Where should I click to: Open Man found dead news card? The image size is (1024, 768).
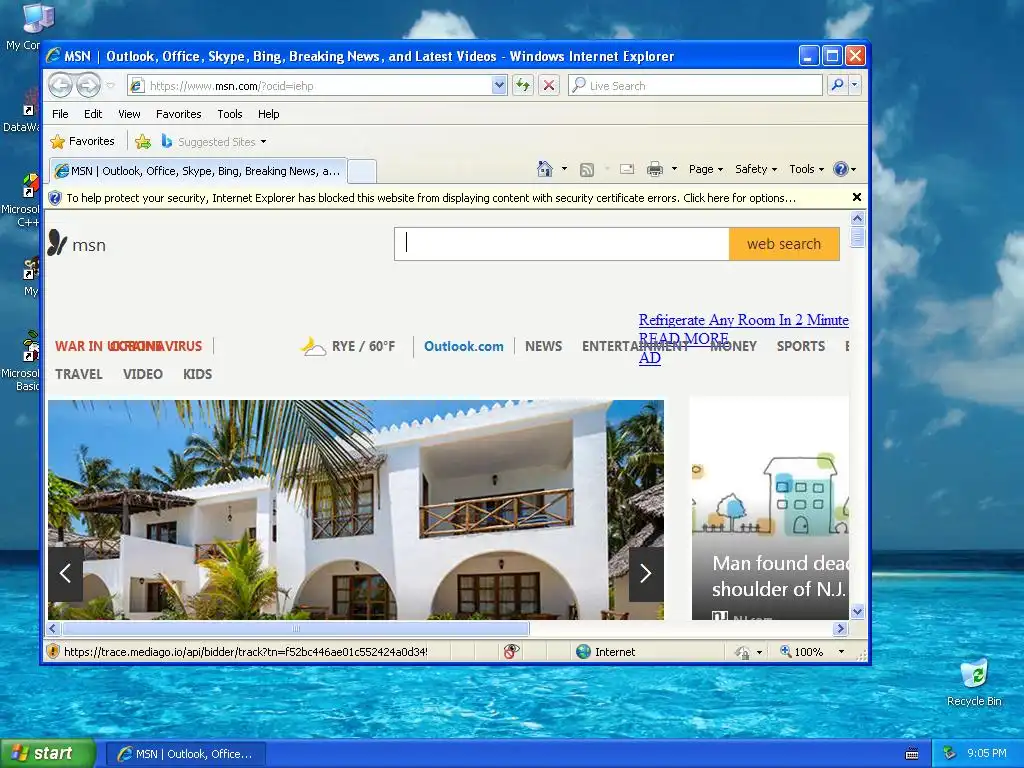click(771, 509)
